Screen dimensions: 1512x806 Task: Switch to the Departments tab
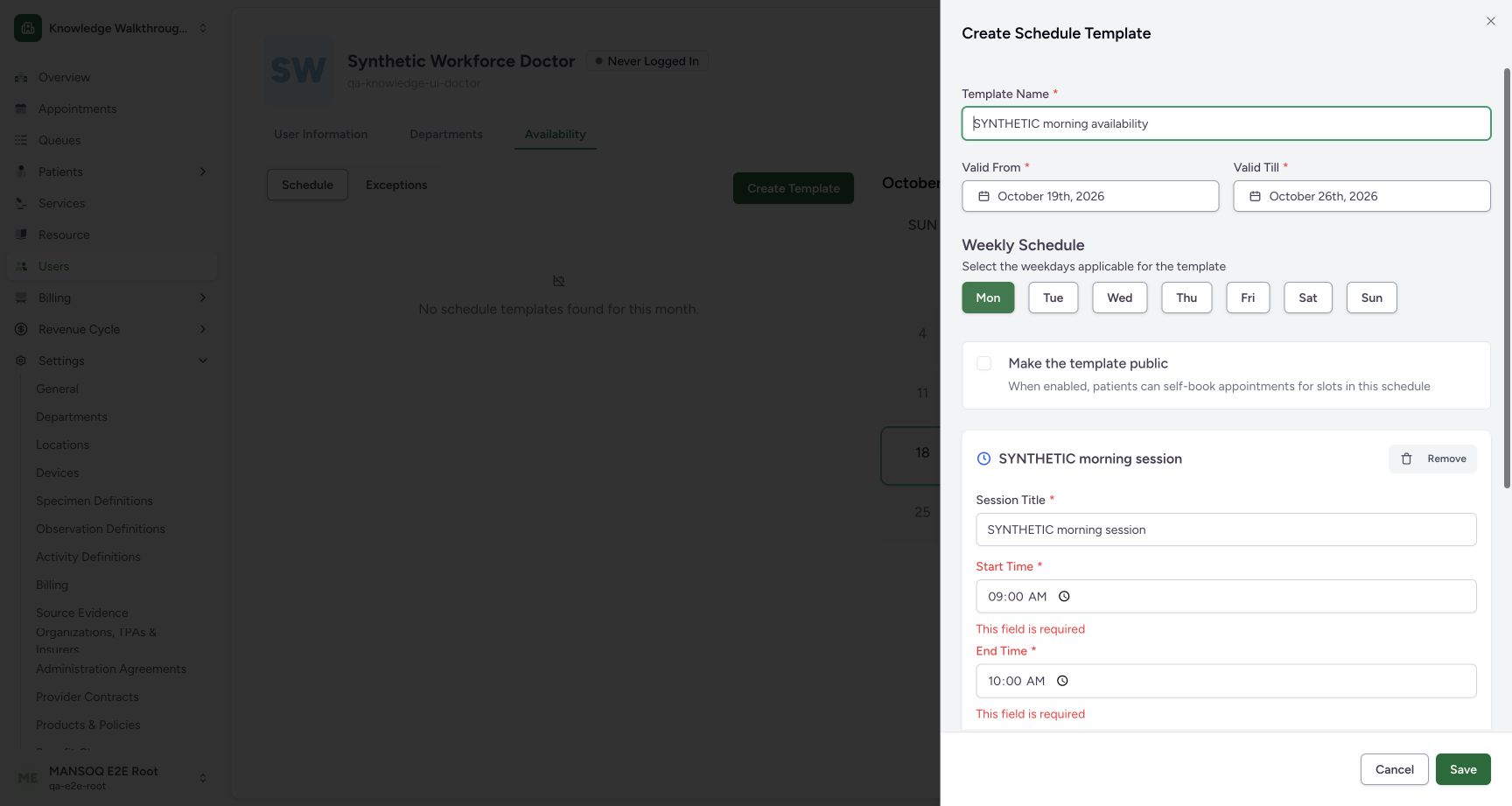[446, 134]
